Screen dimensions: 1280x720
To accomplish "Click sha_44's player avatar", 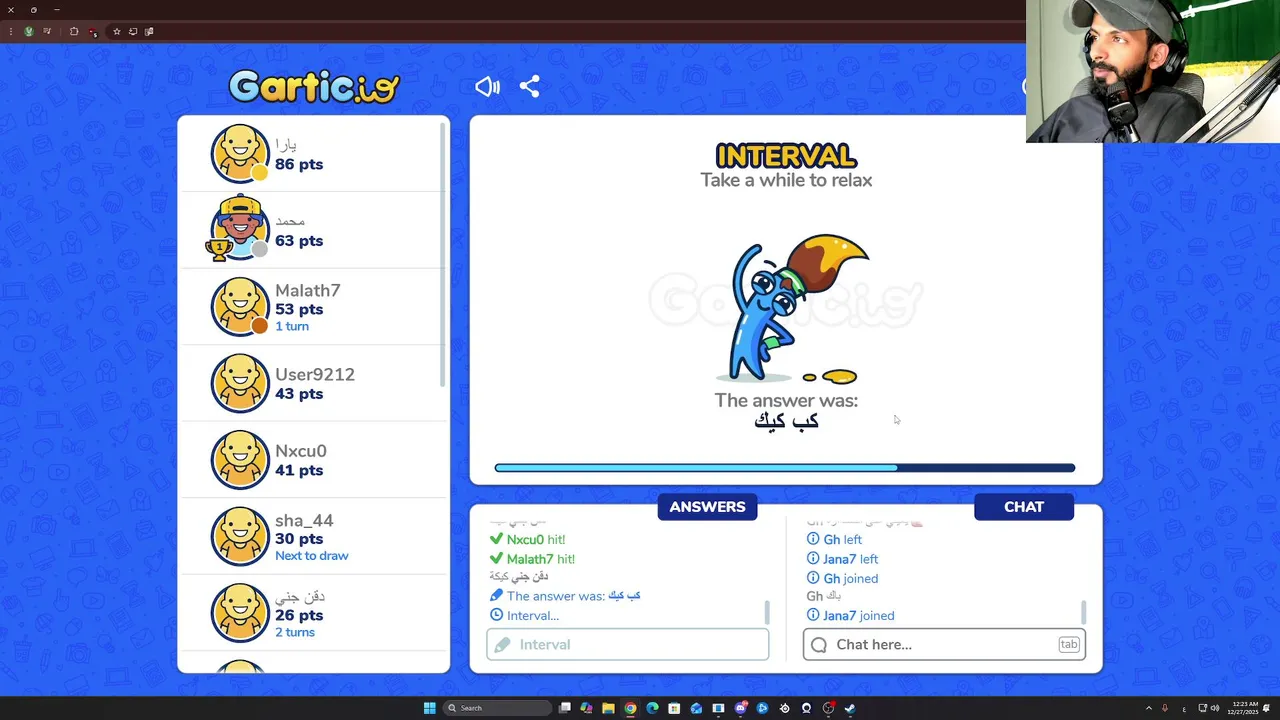I will 240,536.
